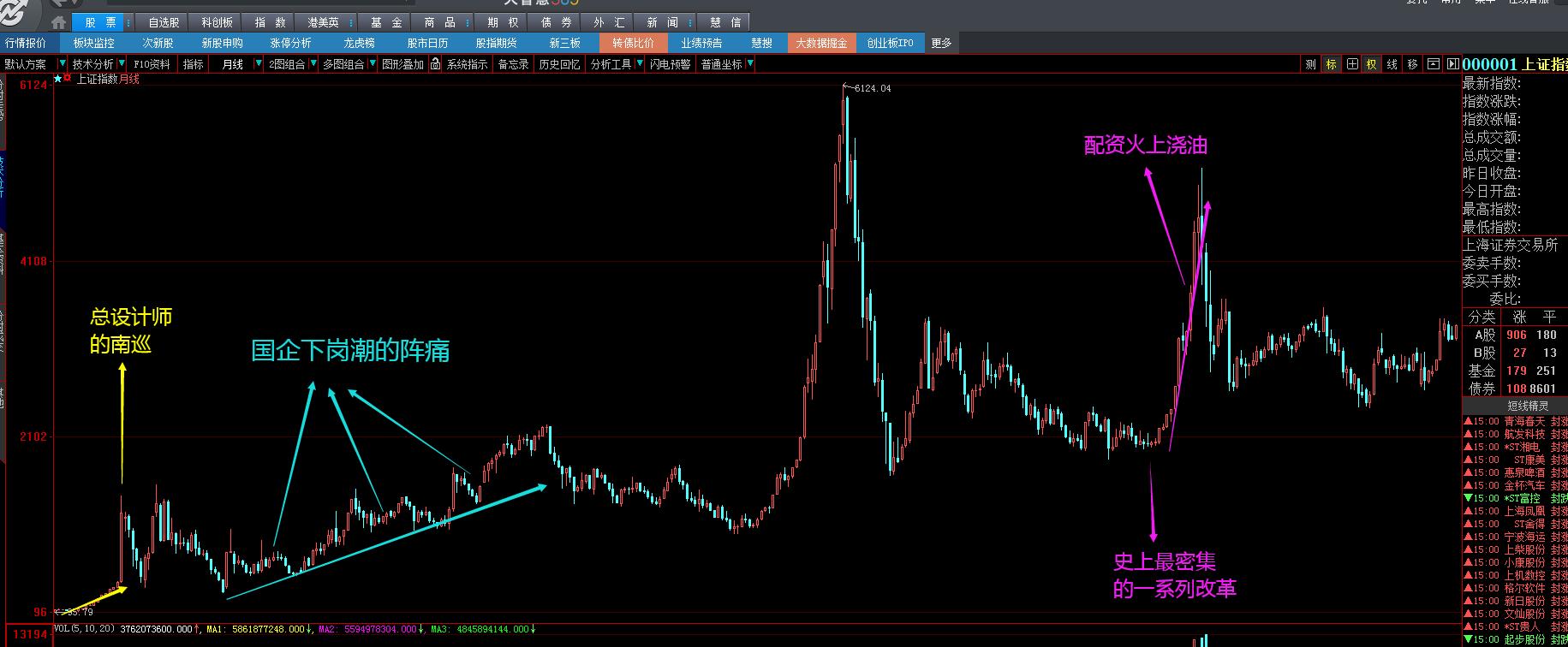Click the crosshair grid icon in chart toolbar
Screen dimensions: 1568x647
(x=1352, y=64)
